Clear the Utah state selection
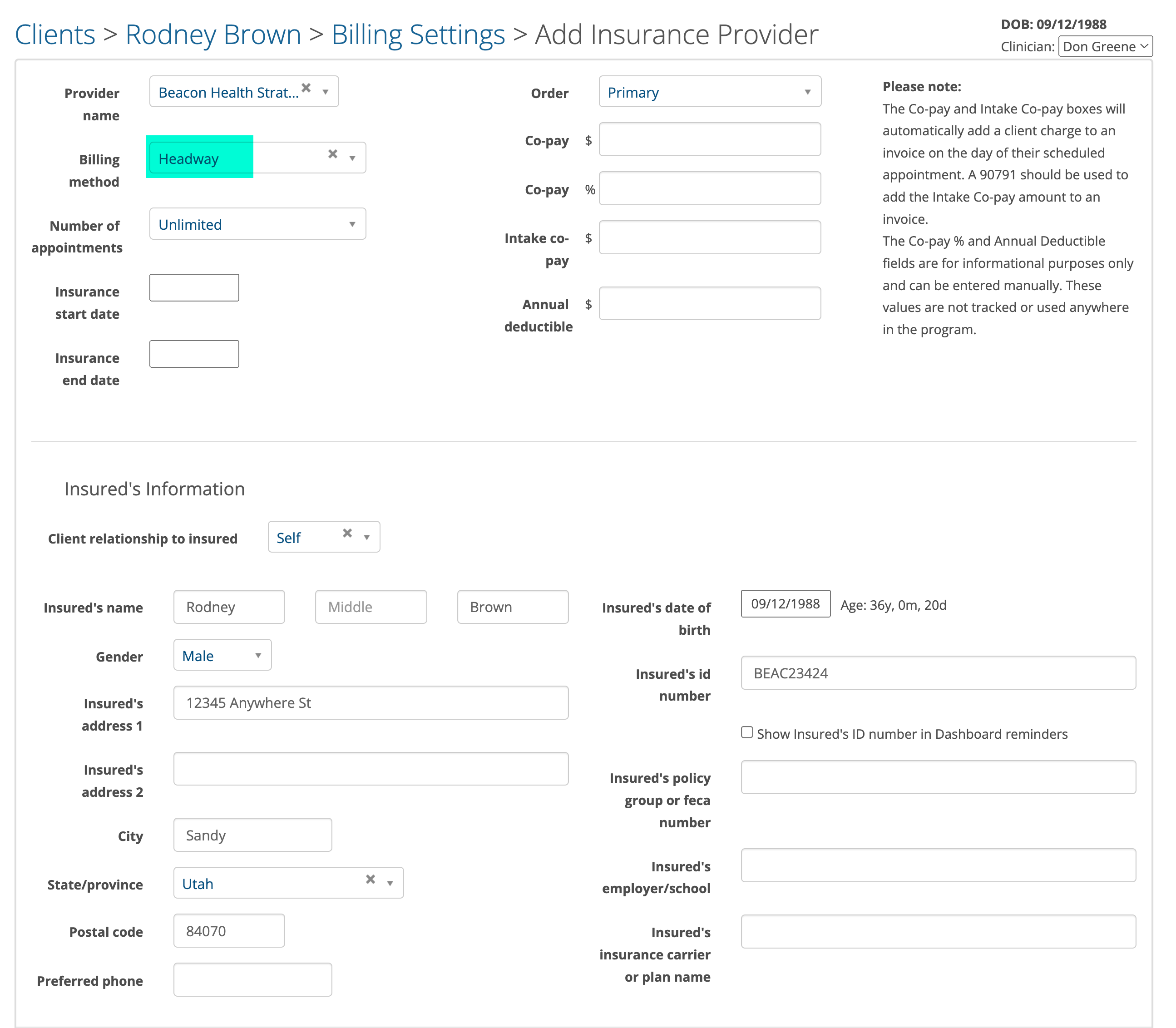The width and height of the screenshot is (1176, 1028). [x=371, y=879]
